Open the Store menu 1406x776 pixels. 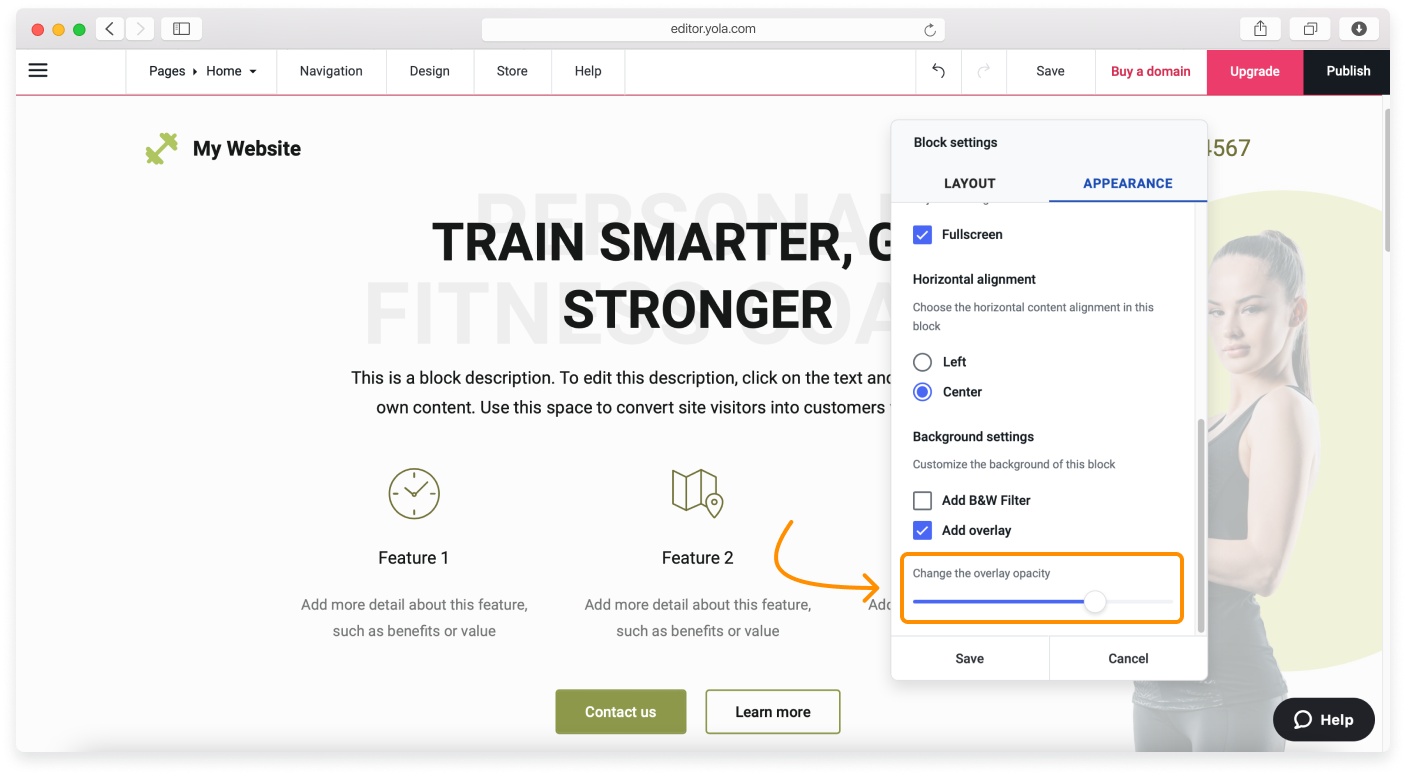[x=512, y=71]
